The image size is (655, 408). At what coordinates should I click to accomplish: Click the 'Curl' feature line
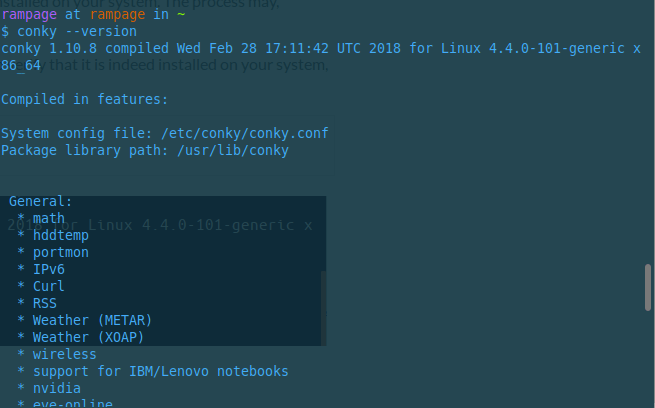click(x=48, y=286)
